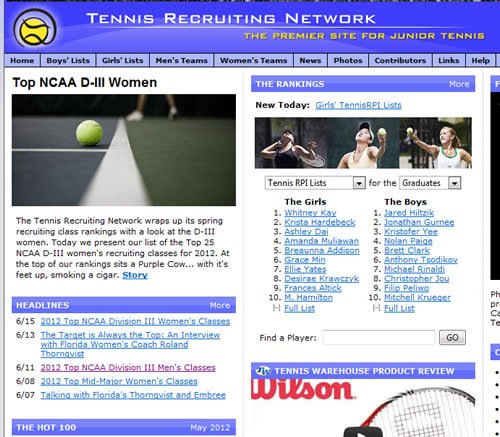The height and width of the screenshot is (437, 500).
Task: Play the Wilson racquet review video
Action: coord(363,432)
